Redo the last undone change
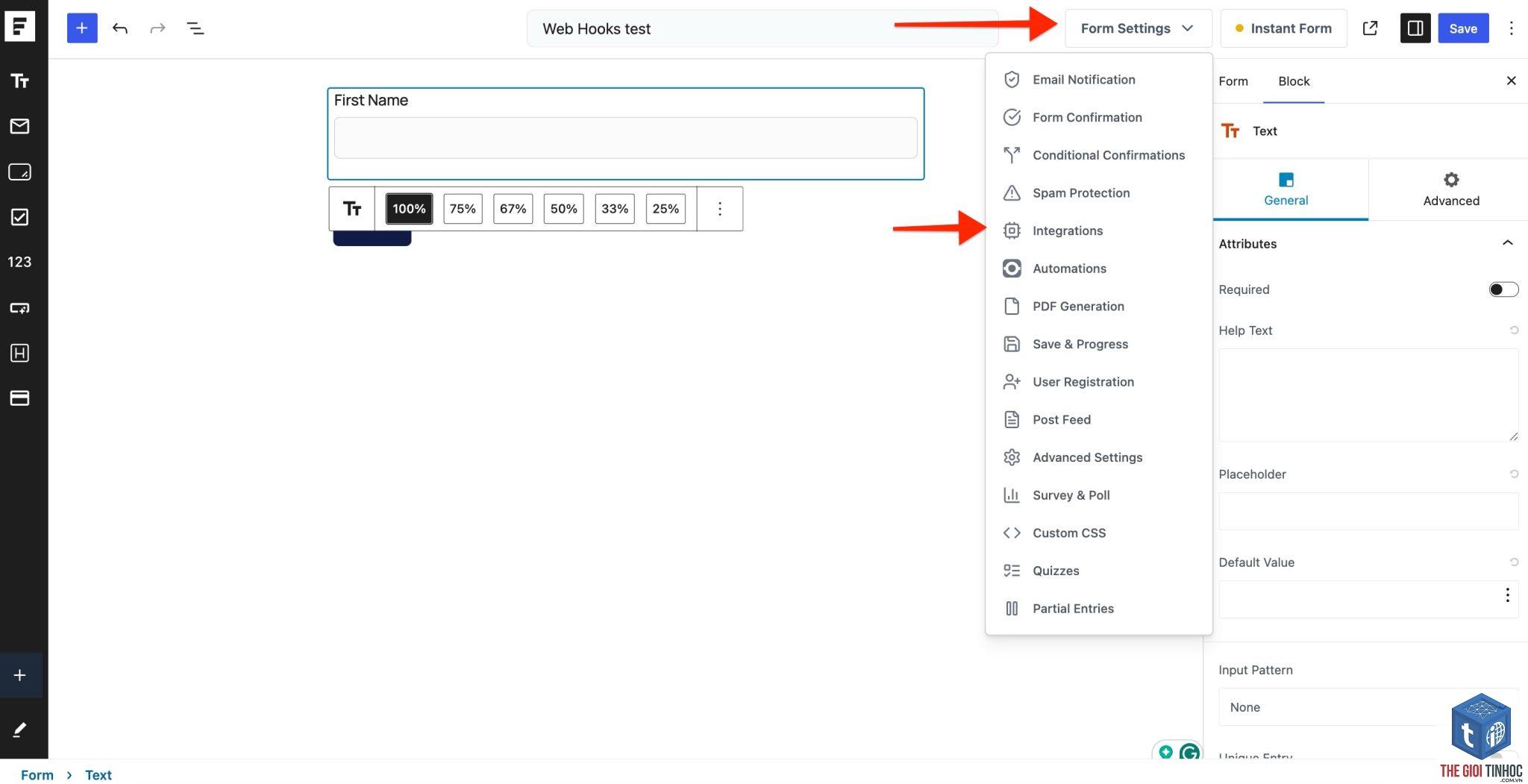 (157, 28)
